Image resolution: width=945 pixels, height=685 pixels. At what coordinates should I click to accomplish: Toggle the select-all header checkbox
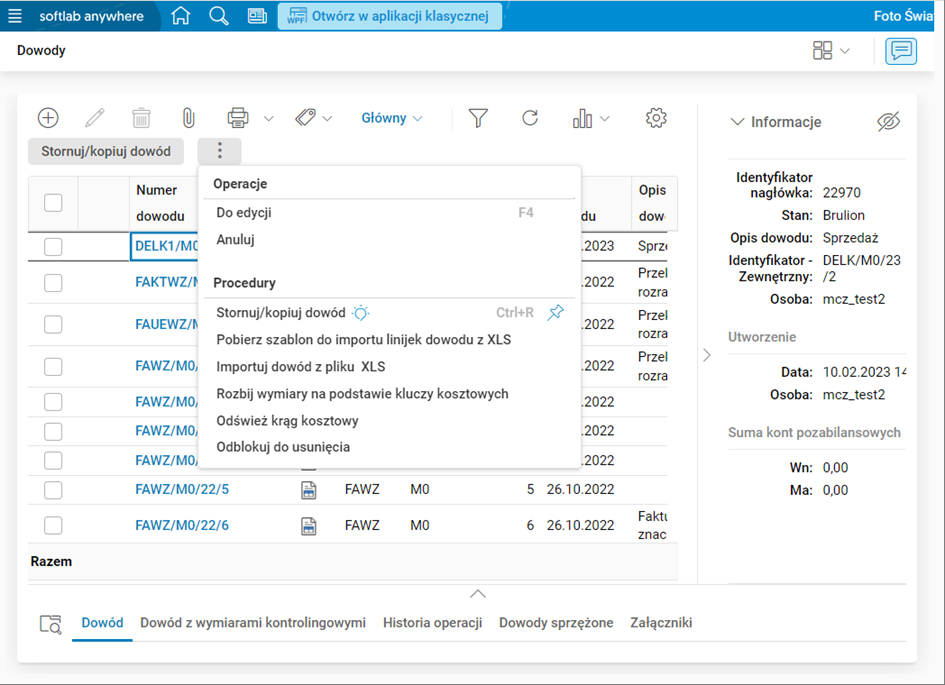[x=53, y=203]
